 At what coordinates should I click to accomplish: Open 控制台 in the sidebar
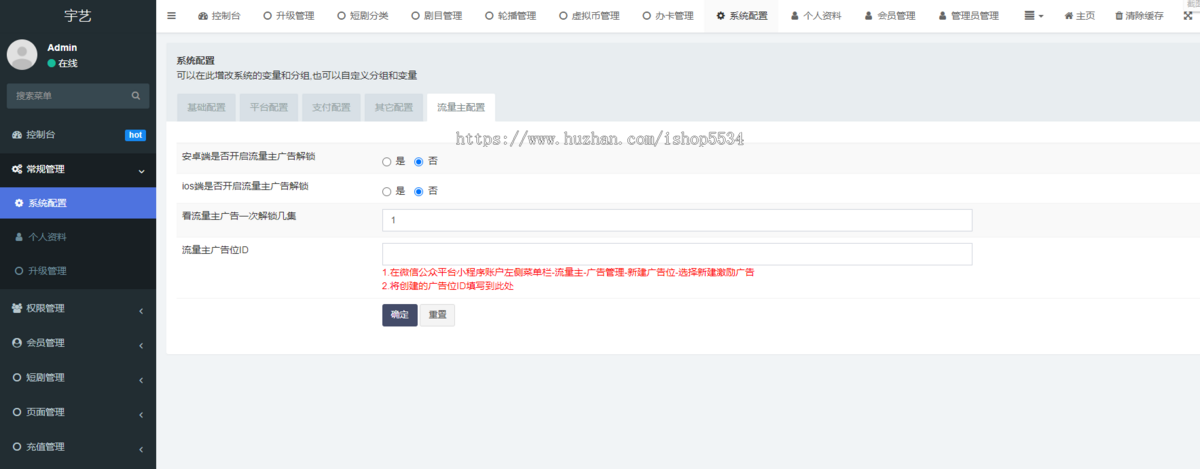[78, 135]
